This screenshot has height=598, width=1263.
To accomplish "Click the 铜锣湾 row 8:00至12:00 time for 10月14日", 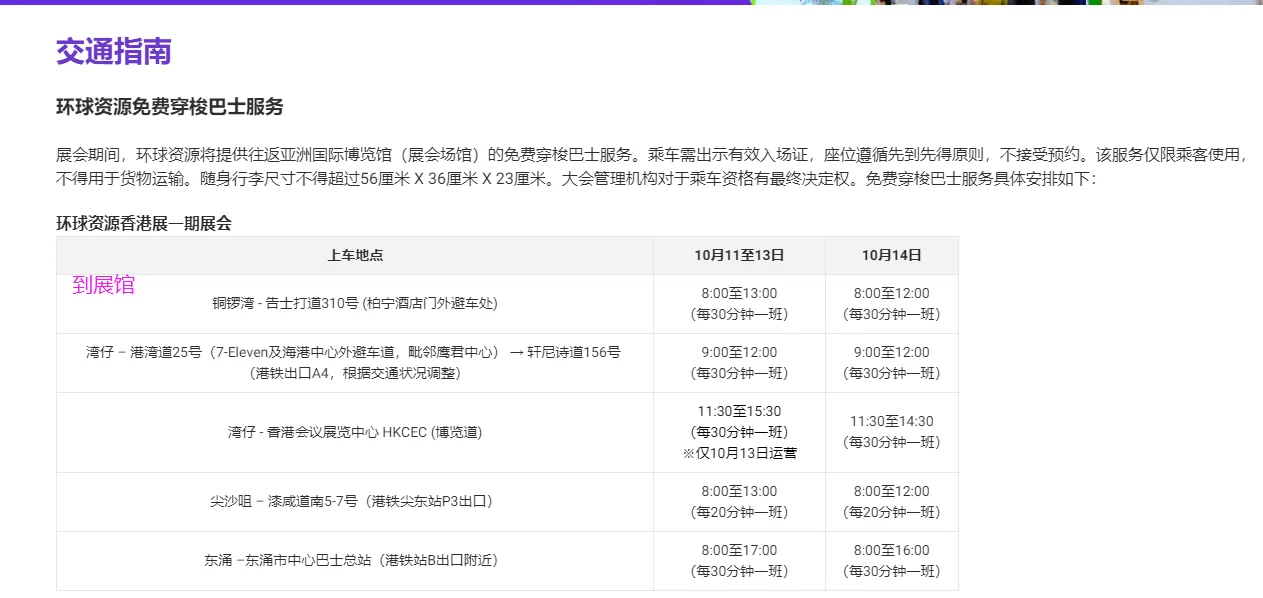I will pyautogui.click(x=892, y=293).
